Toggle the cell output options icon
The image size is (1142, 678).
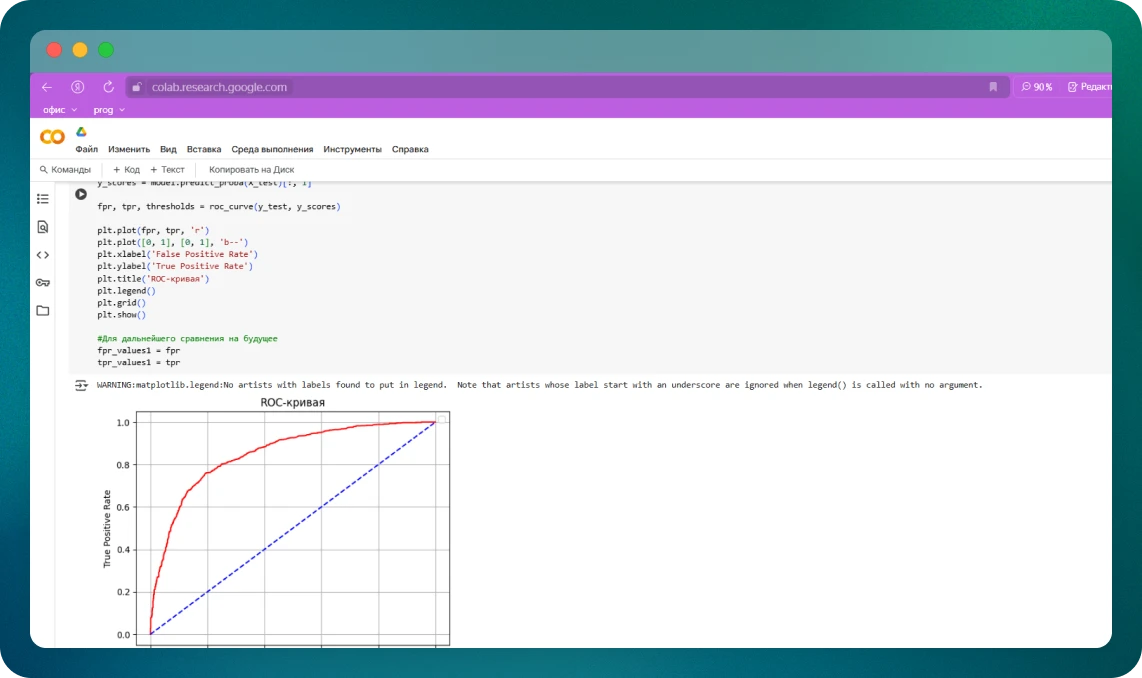point(81,385)
